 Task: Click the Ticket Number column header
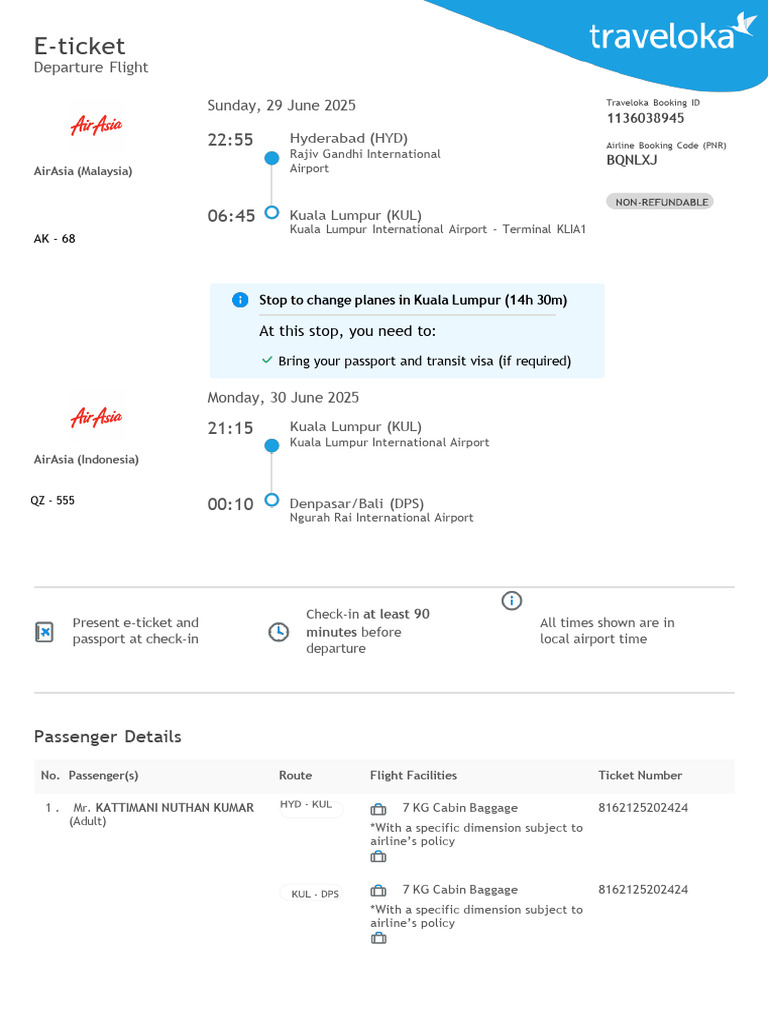(x=640, y=776)
